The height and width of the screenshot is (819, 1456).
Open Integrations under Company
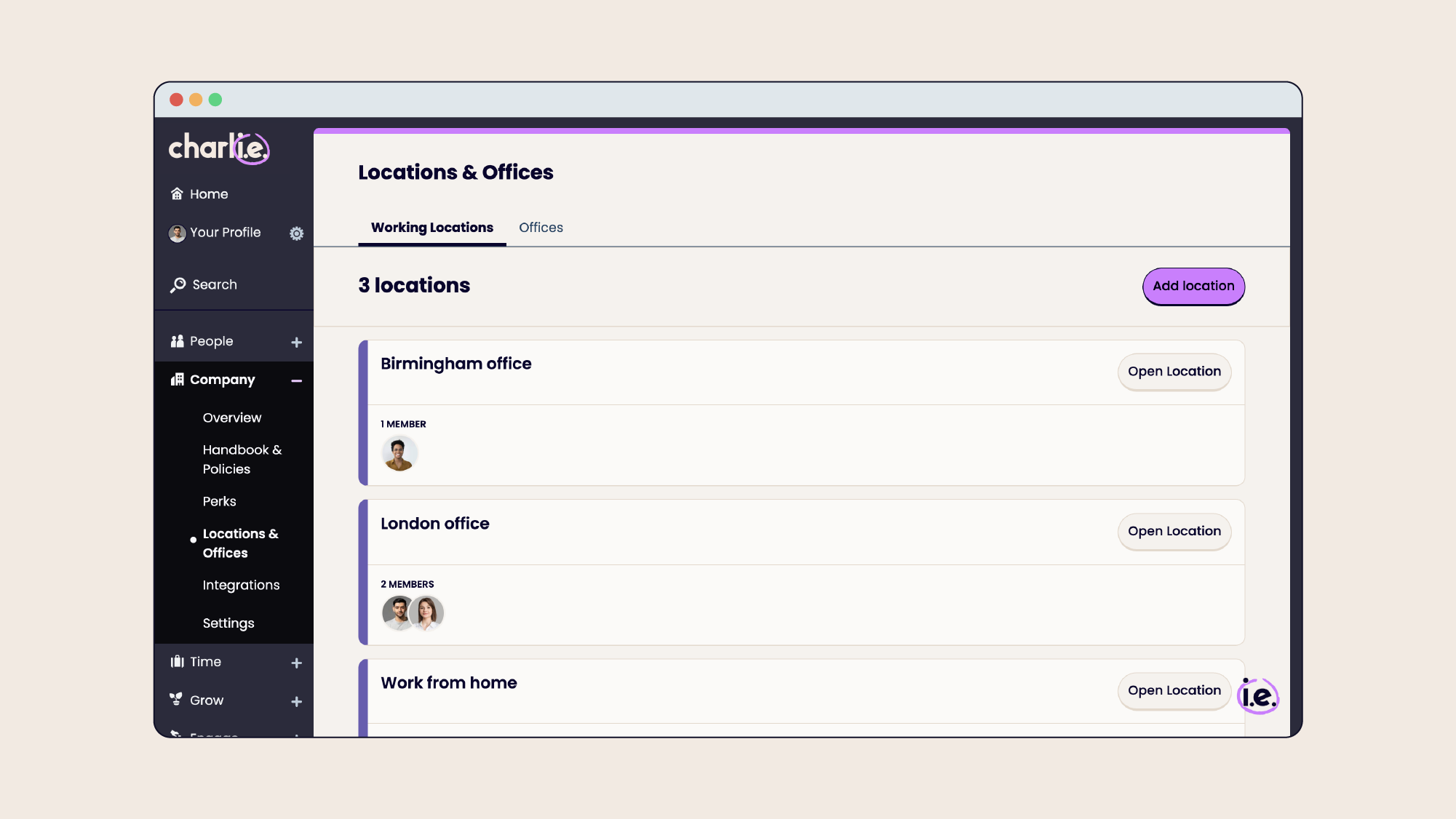click(241, 585)
